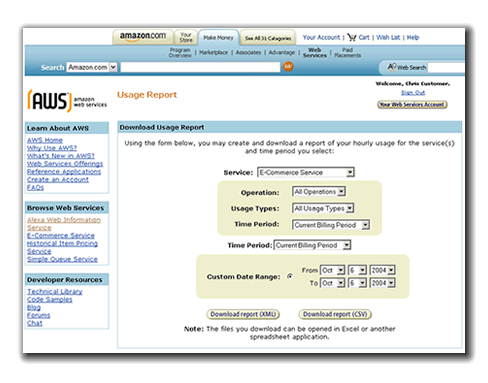Click the main Amazon search text field
This screenshot has width=488, height=383.
pos(200,67)
